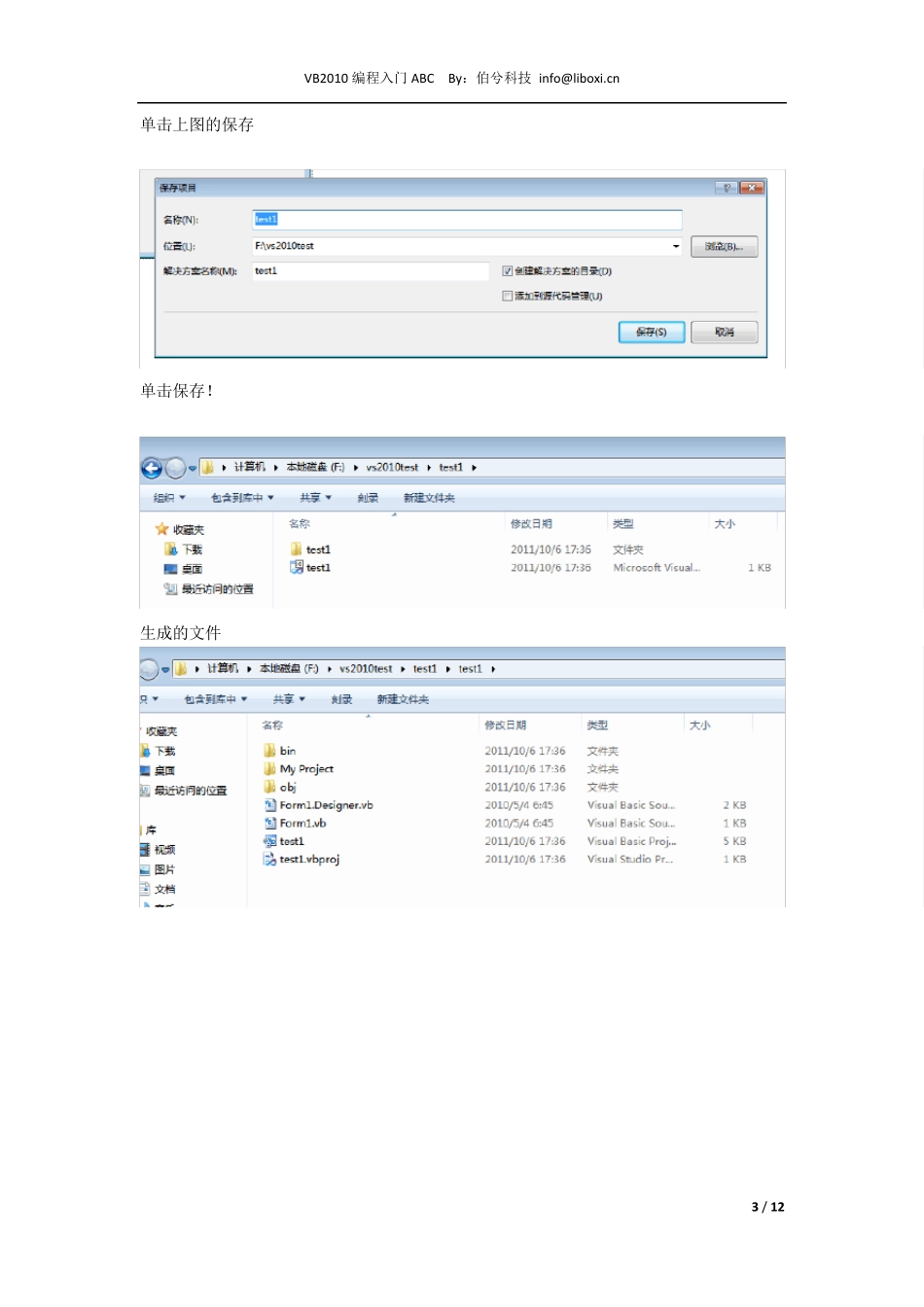Click the 取消 button in 保存项目 dialog
The image size is (924, 1307).
(725, 333)
